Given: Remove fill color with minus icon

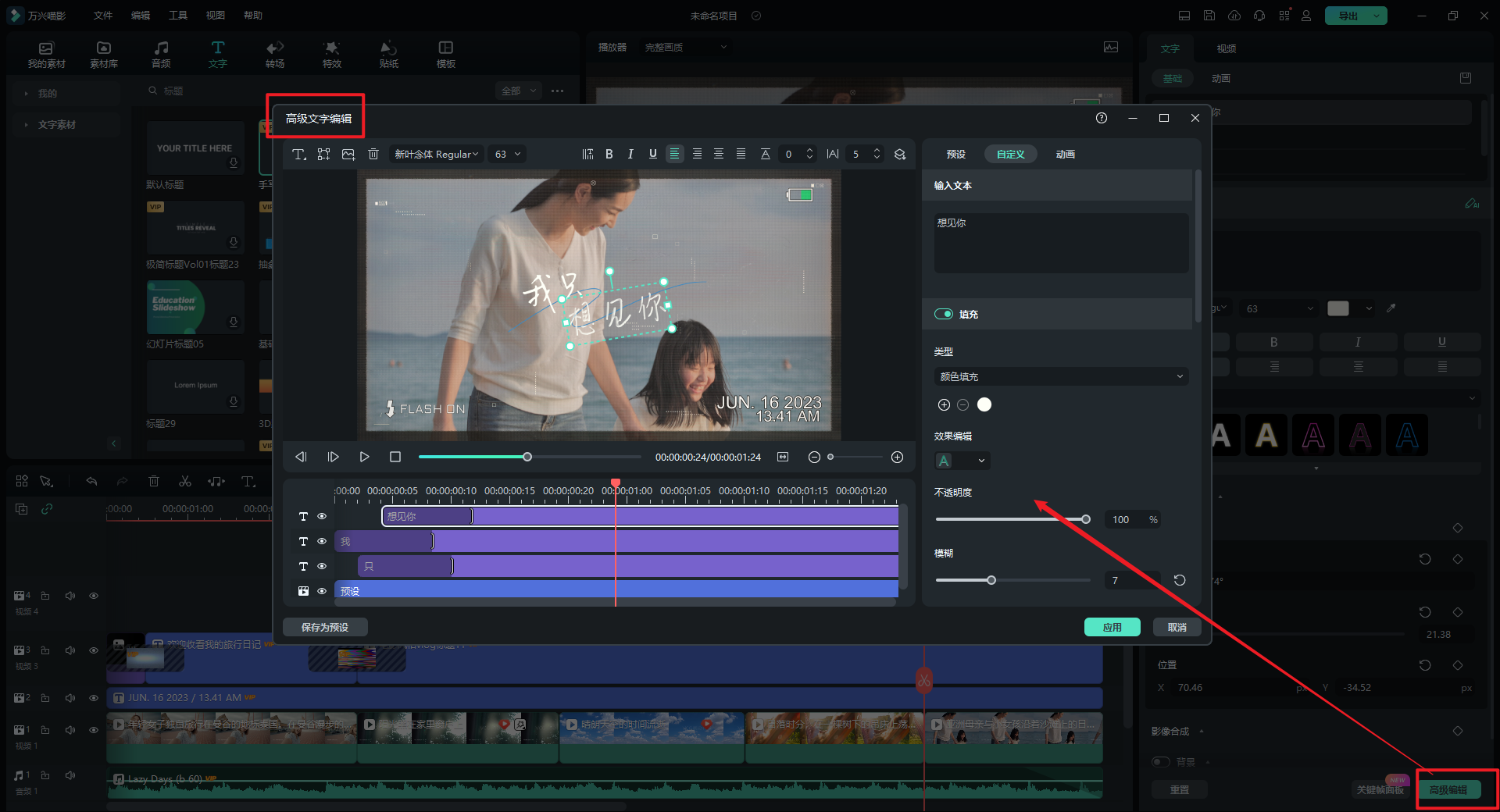Looking at the screenshot, I should click(962, 404).
